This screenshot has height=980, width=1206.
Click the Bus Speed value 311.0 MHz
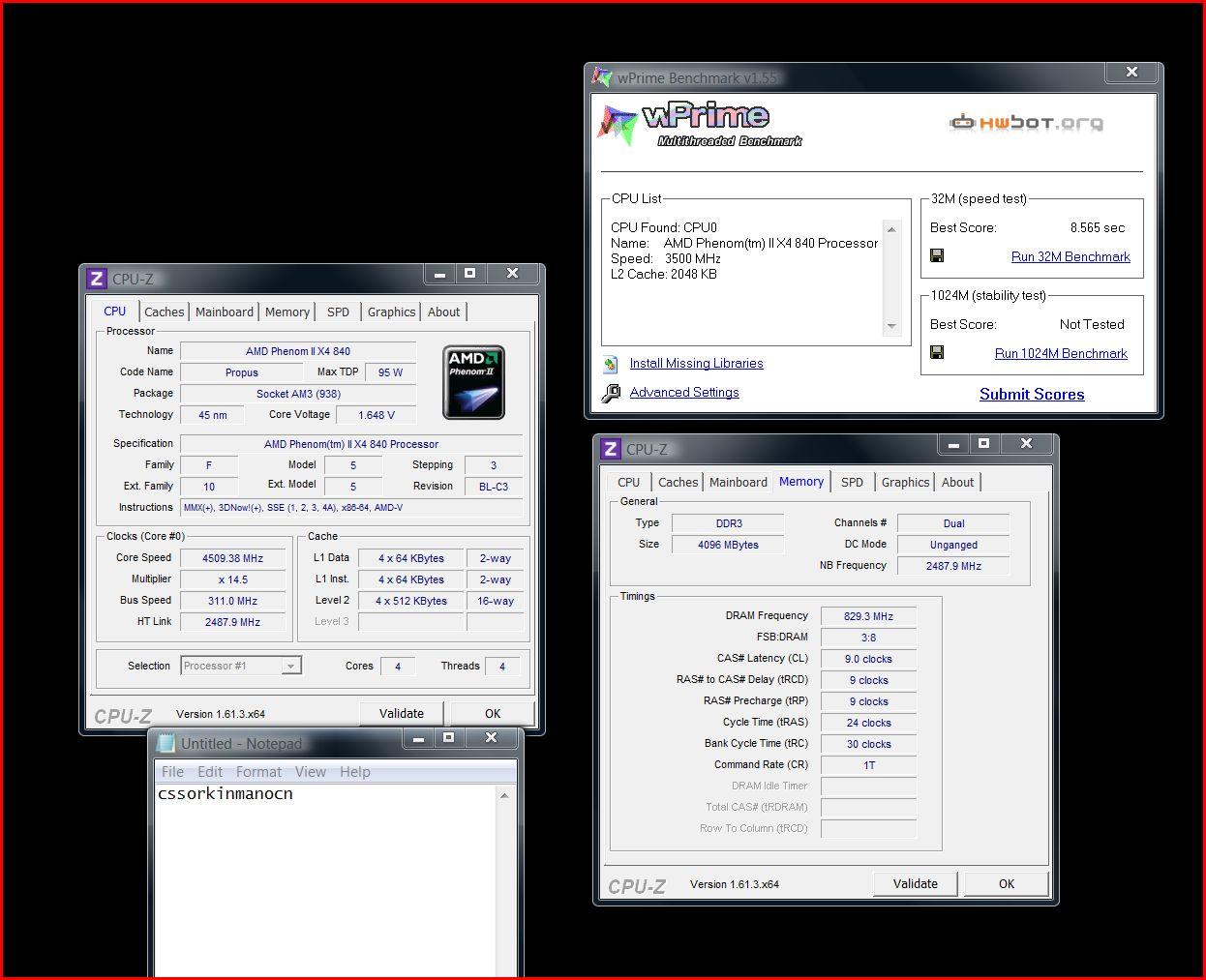point(232,601)
